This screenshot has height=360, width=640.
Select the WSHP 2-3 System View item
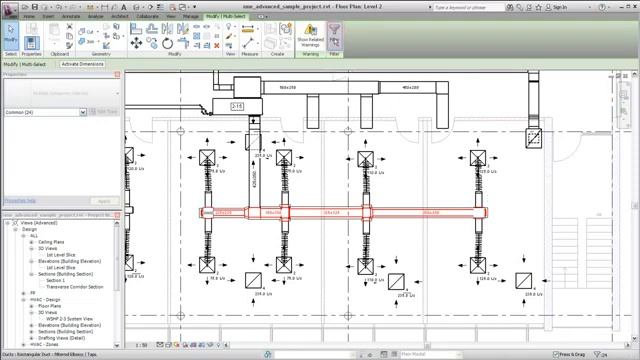pos(69,319)
